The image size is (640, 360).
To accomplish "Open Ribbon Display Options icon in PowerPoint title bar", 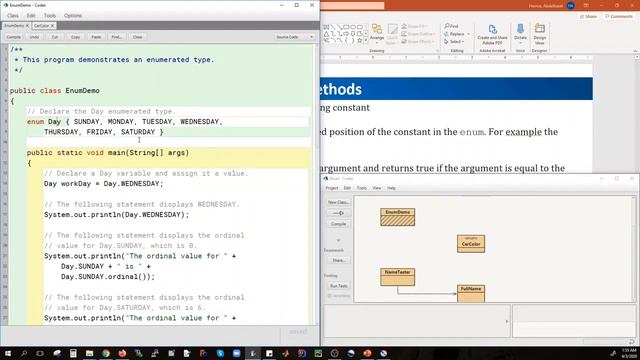I will pos(586,6).
